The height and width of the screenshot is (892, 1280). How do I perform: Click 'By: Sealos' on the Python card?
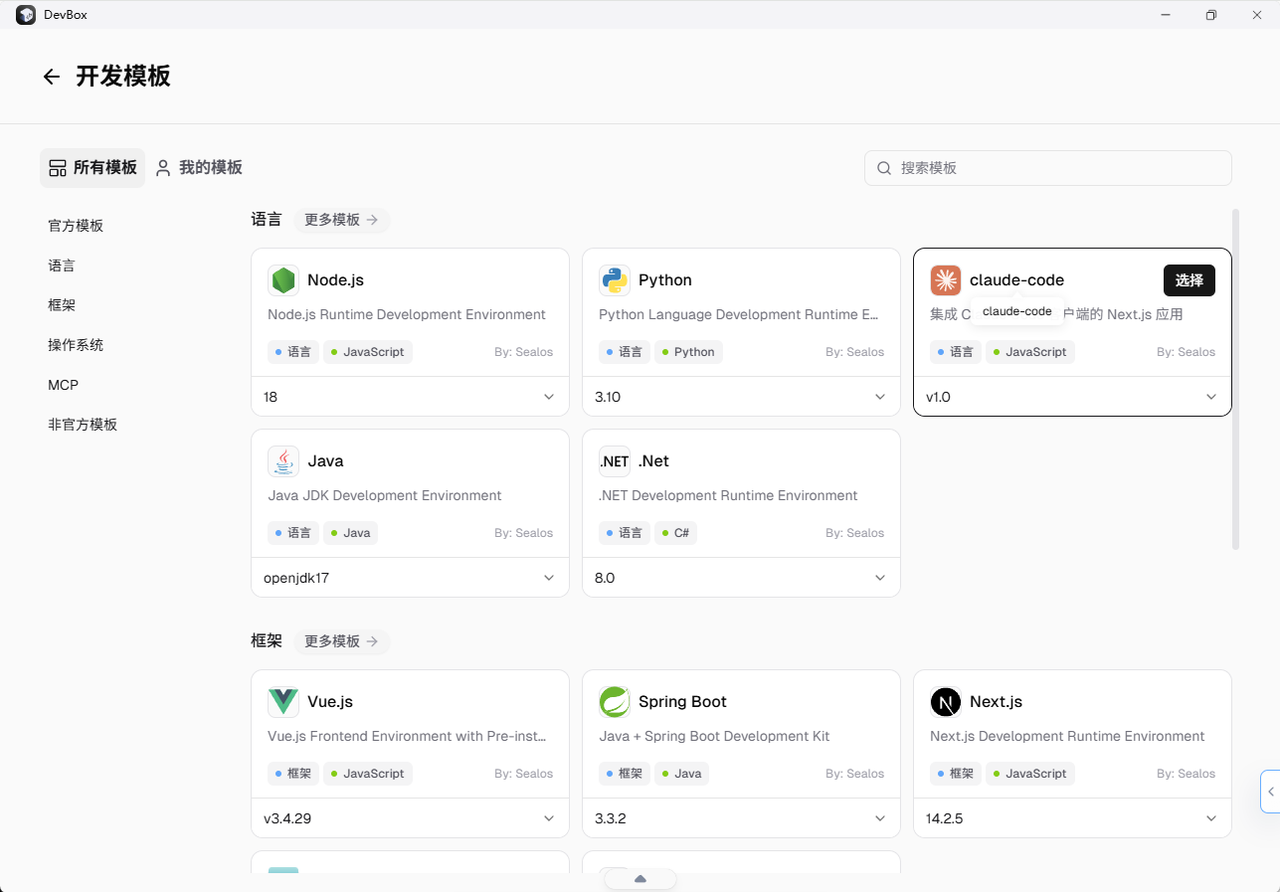[x=855, y=352]
